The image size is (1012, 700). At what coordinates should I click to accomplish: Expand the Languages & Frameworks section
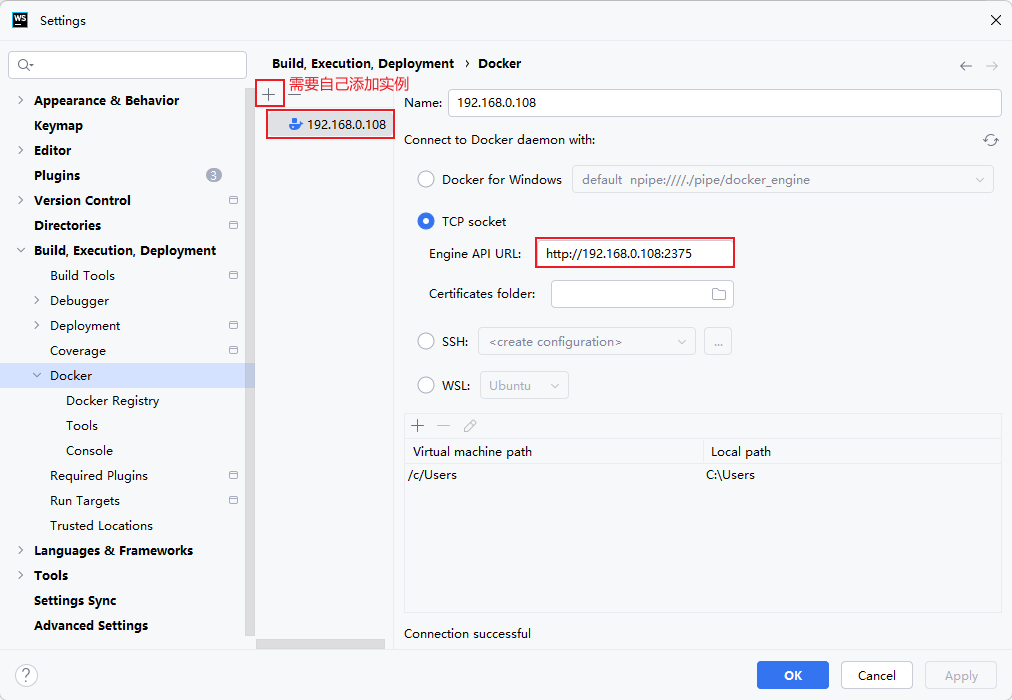pyautogui.click(x=21, y=551)
